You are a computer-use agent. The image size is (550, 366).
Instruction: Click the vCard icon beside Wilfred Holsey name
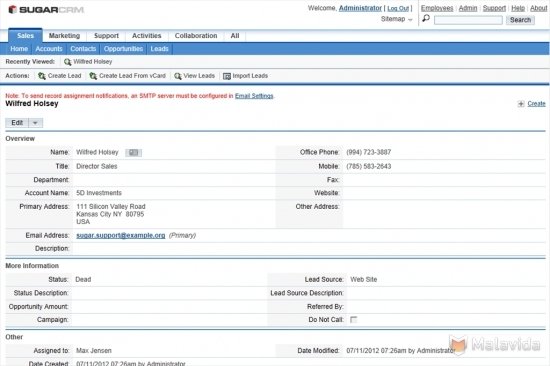point(134,153)
